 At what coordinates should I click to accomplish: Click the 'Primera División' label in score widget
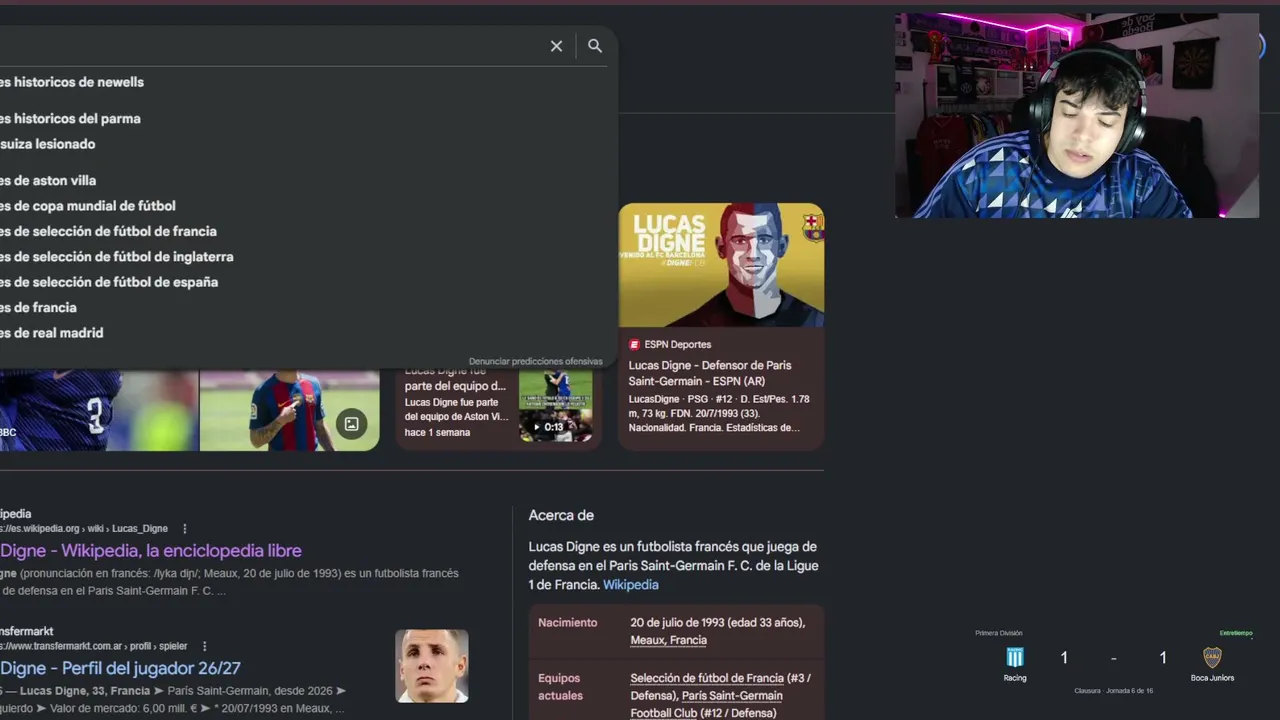click(999, 633)
